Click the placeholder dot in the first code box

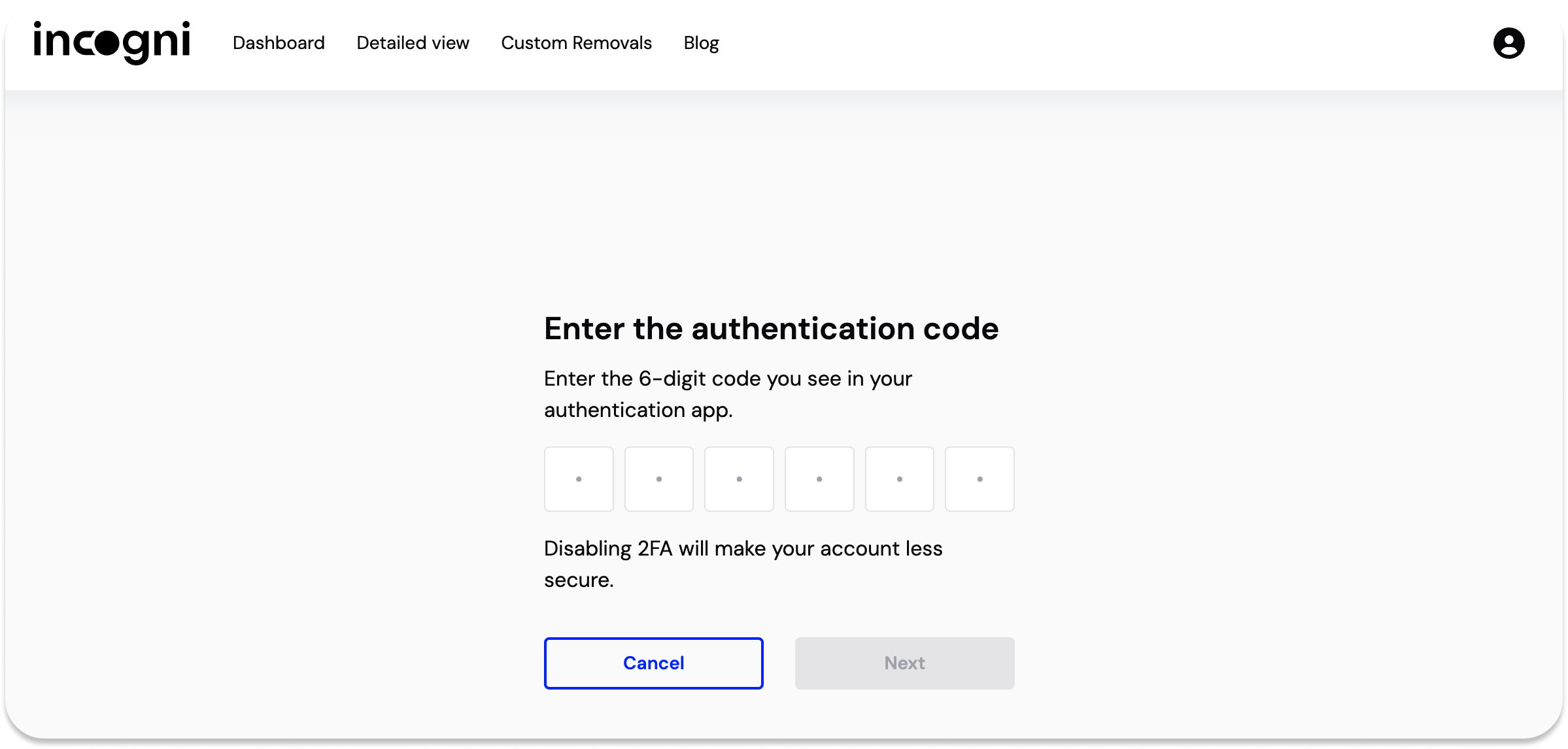tap(579, 479)
